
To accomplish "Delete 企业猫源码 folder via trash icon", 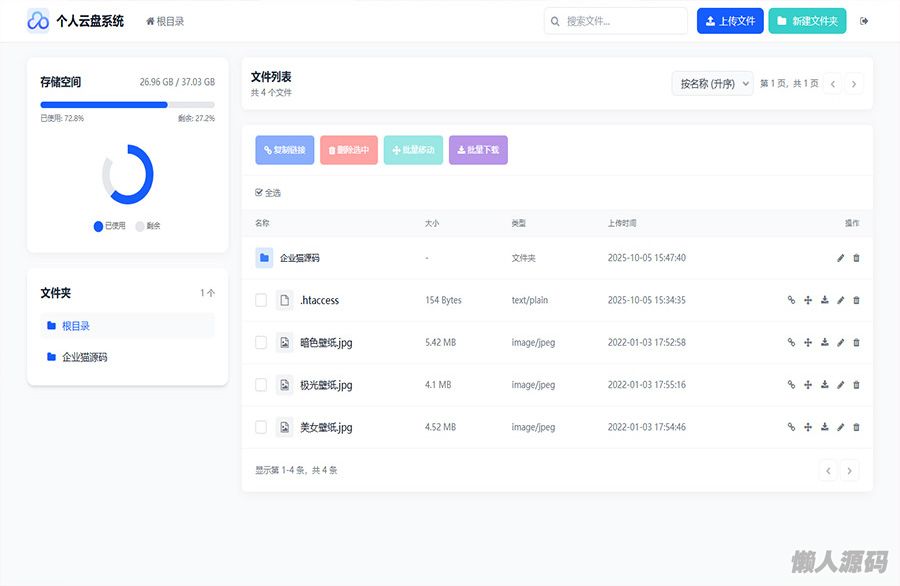I will pos(856,258).
